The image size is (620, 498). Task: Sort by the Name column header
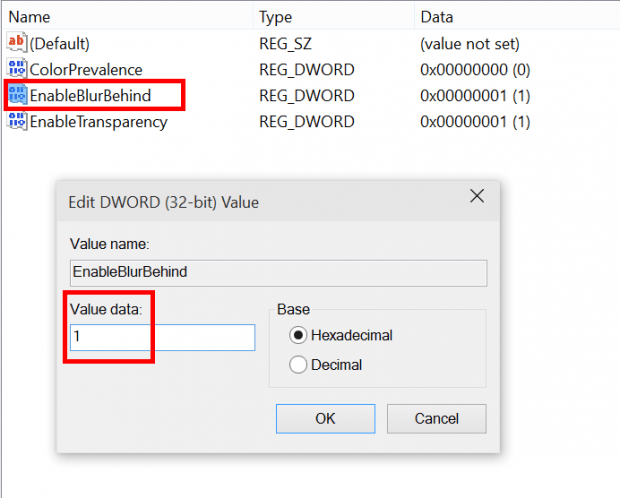click(x=29, y=17)
